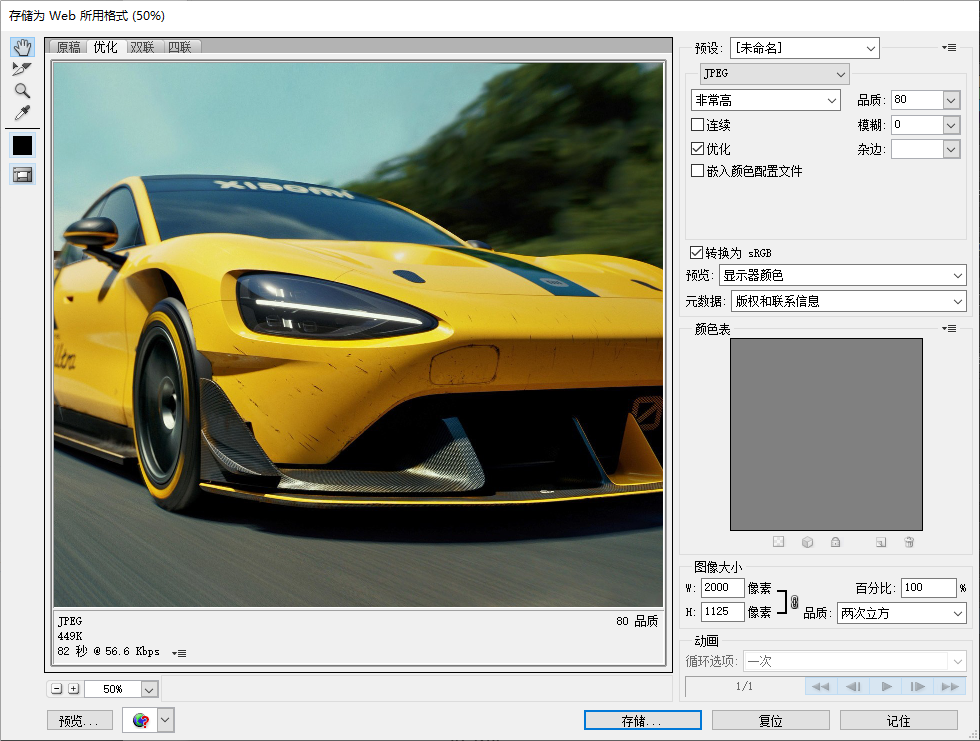The width and height of the screenshot is (980, 741).
Task: Switch to the 原稿 tab
Action: [68, 47]
